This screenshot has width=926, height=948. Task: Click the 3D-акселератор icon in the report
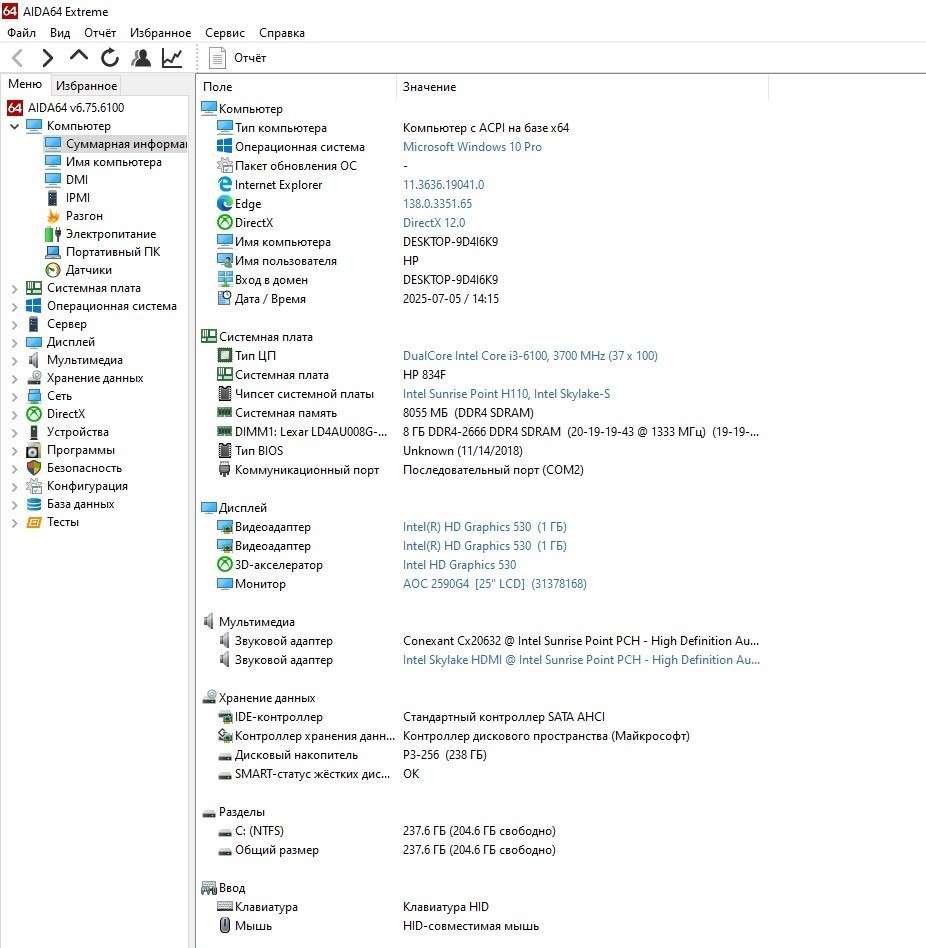point(225,564)
